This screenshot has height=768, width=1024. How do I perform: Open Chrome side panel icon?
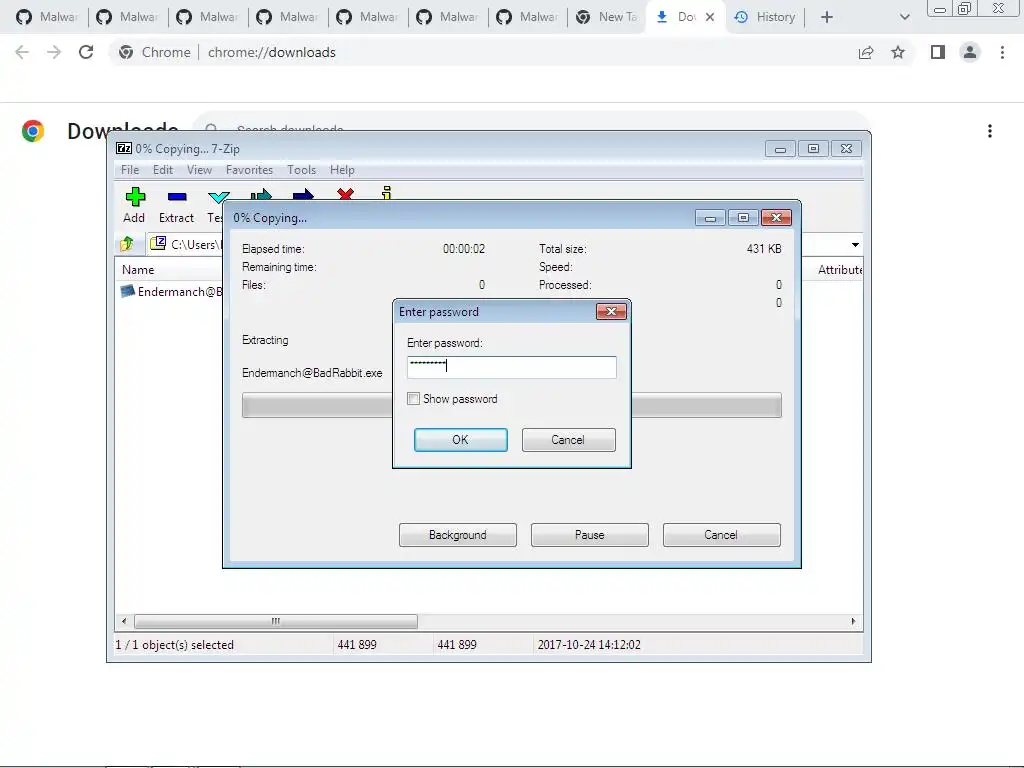pyautogui.click(x=938, y=52)
